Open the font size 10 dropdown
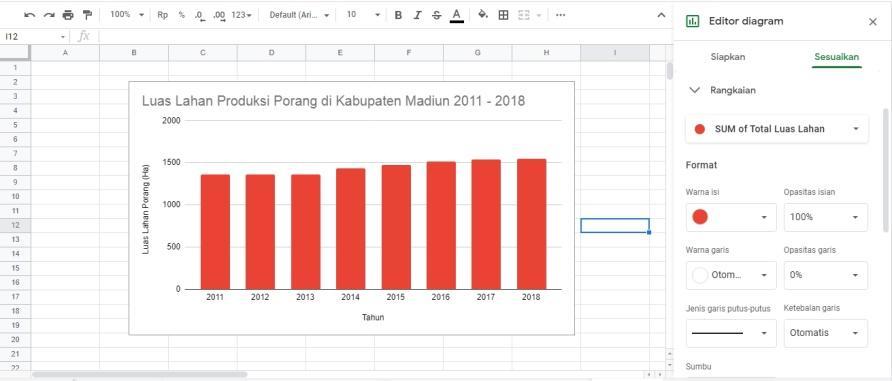 coord(363,15)
